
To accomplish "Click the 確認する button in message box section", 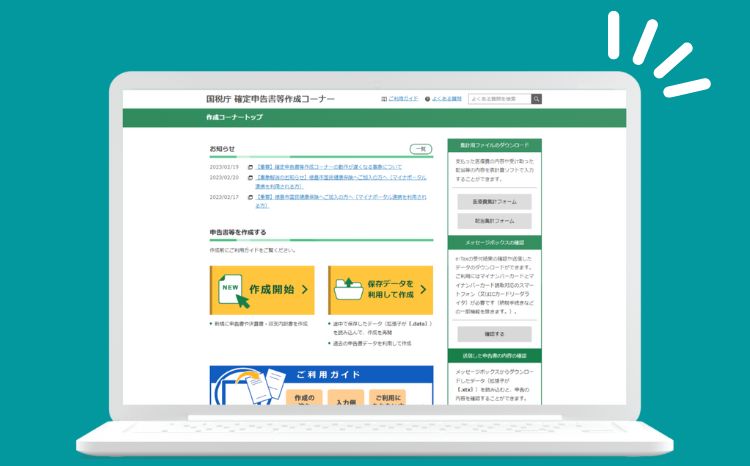I will [494, 334].
